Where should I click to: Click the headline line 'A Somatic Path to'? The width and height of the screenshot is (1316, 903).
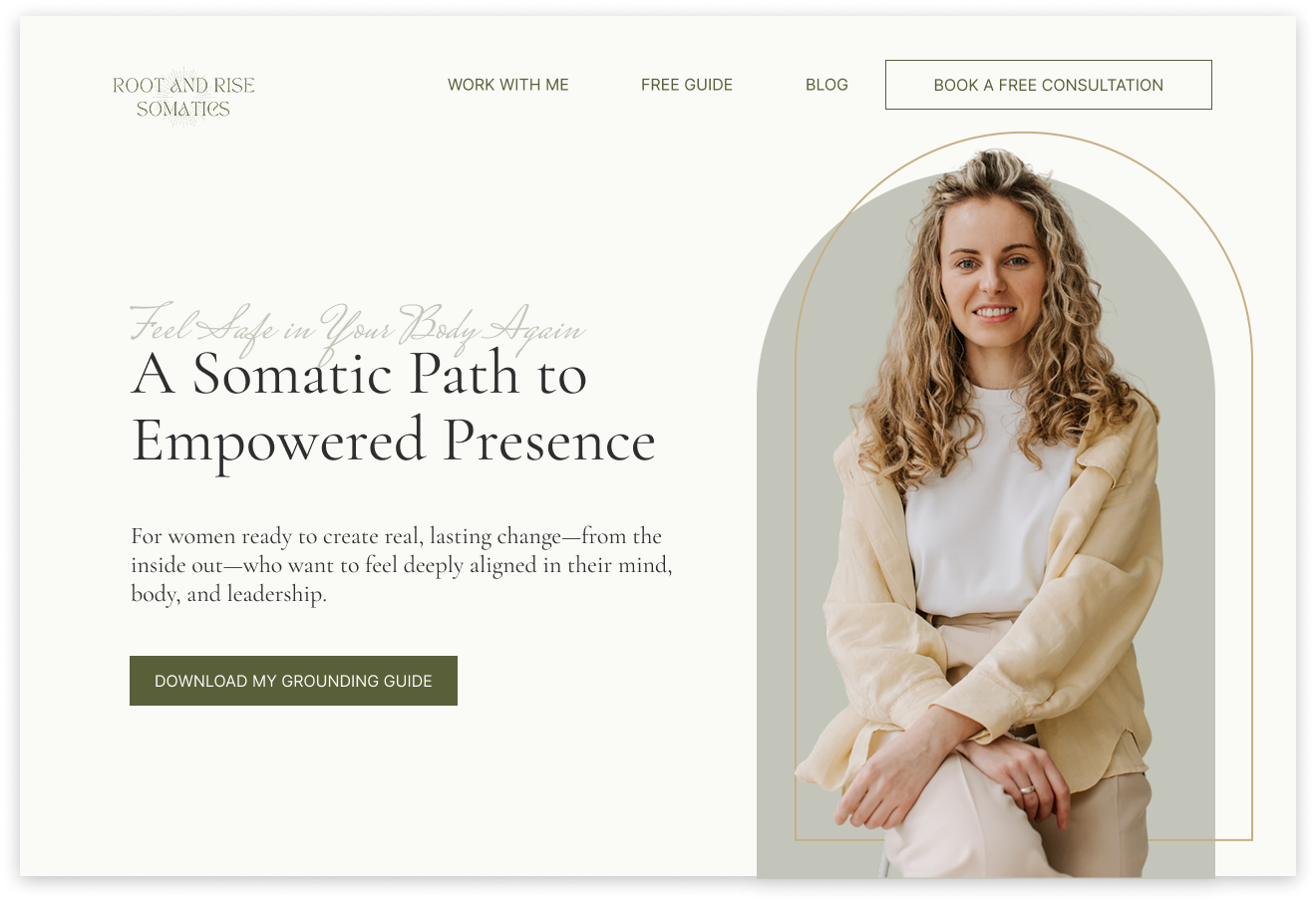coord(359,375)
